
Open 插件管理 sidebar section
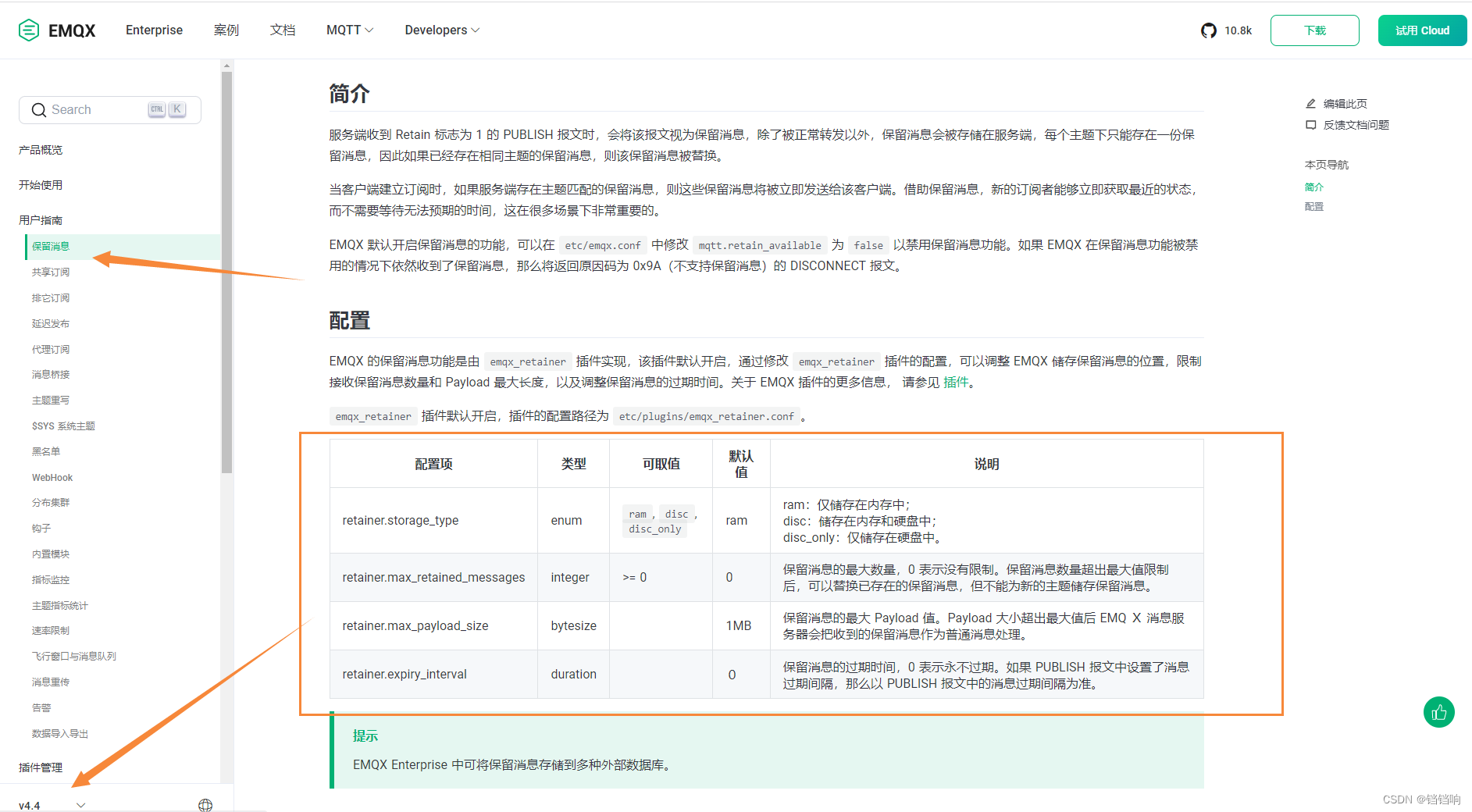pyautogui.click(x=41, y=767)
